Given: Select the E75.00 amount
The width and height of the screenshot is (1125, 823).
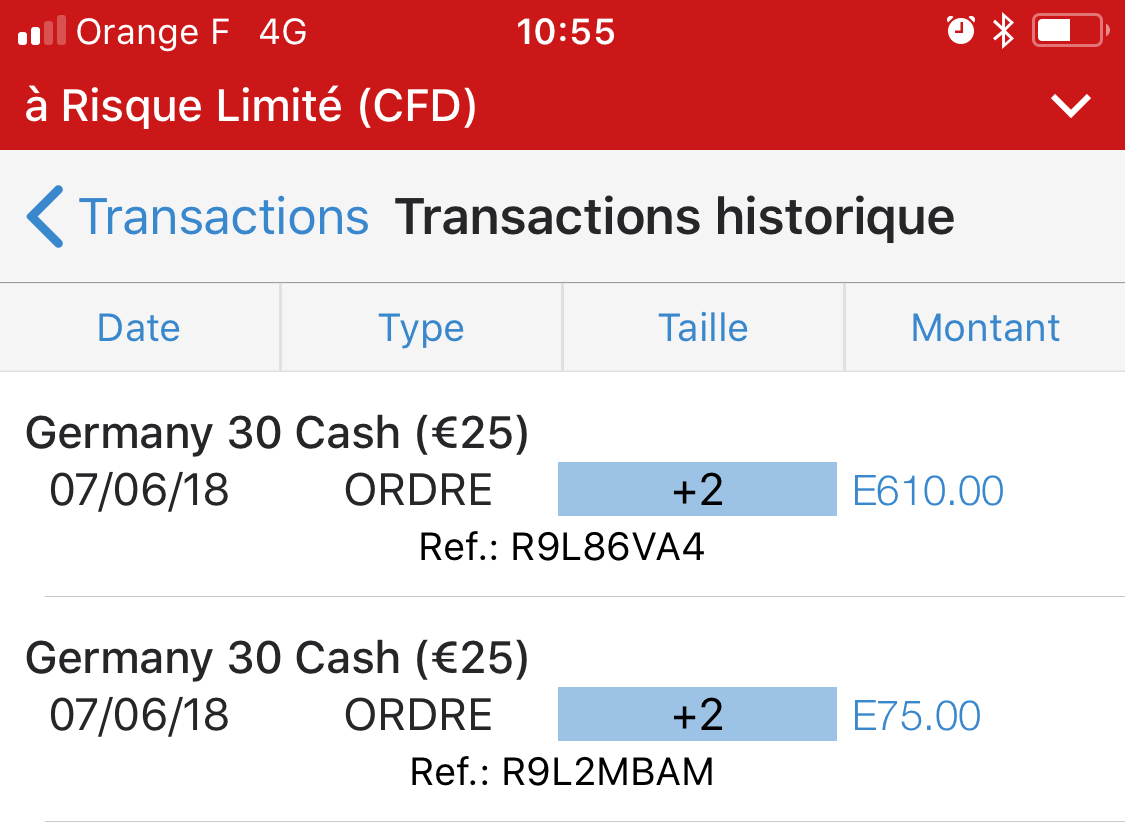Looking at the screenshot, I should tap(917, 716).
